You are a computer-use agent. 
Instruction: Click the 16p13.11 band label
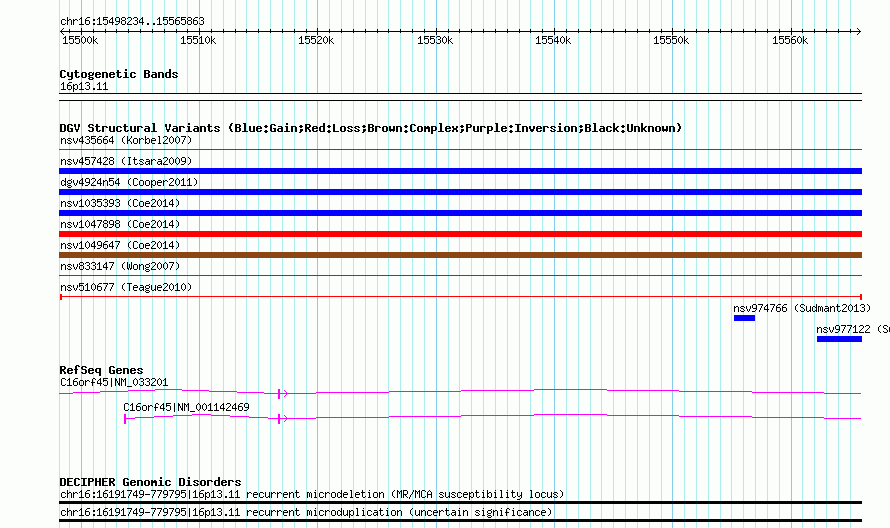(x=84, y=86)
